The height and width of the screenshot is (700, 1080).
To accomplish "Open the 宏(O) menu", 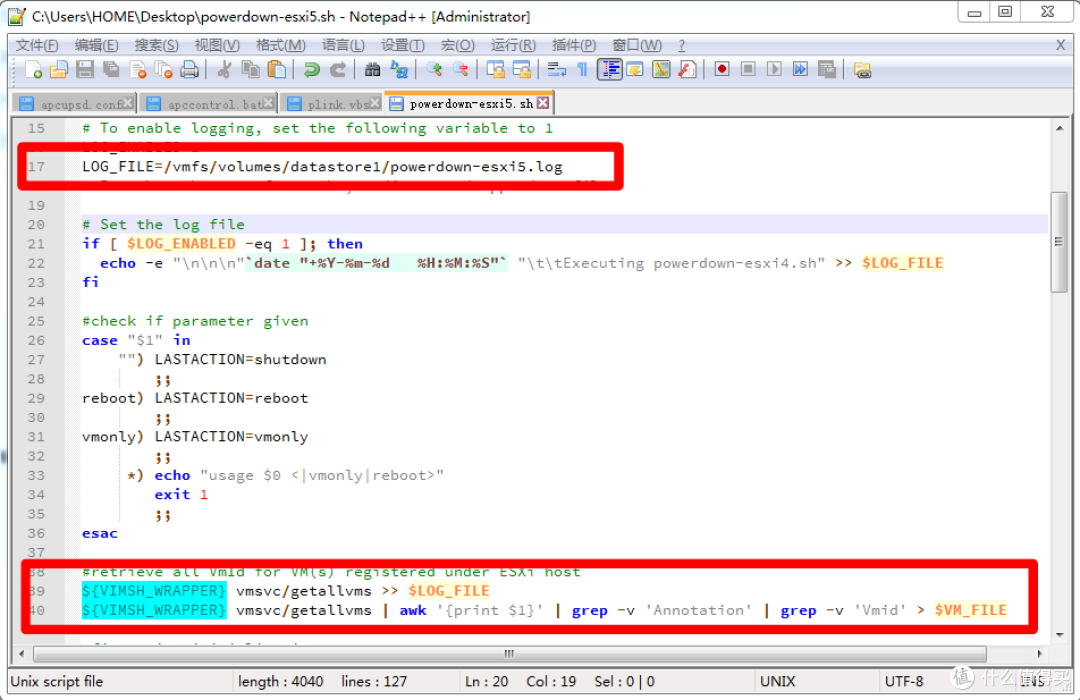I will coord(457,45).
